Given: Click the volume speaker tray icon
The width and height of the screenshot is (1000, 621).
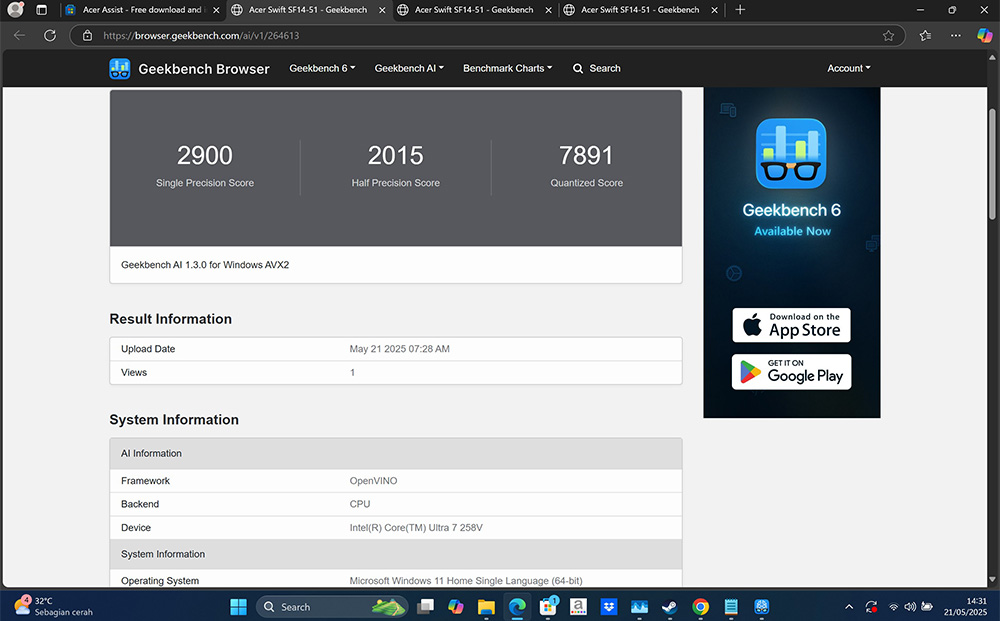Looking at the screenshot, I should 910,607.
